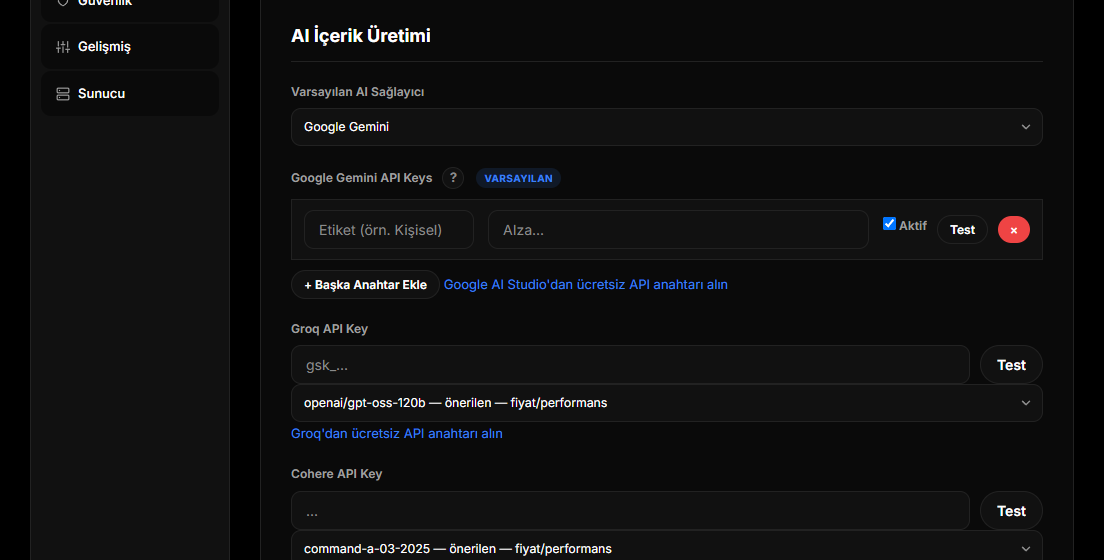The width and height of the screenshot is (1104, 560).
Task: Focus the Gemini API key field
Action: [x=678, y=230]
